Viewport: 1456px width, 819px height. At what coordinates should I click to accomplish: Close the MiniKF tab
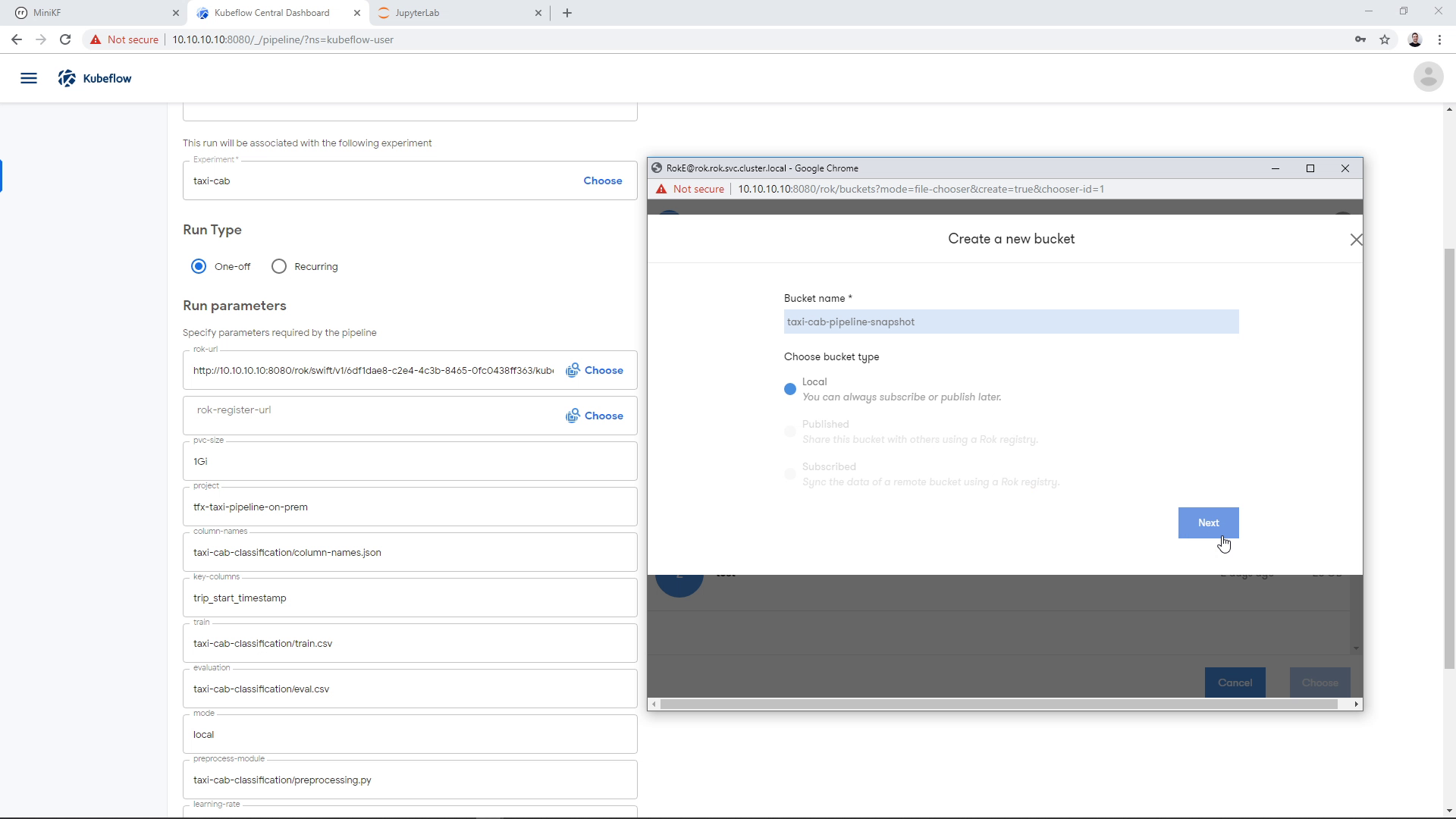click(176, 13)
